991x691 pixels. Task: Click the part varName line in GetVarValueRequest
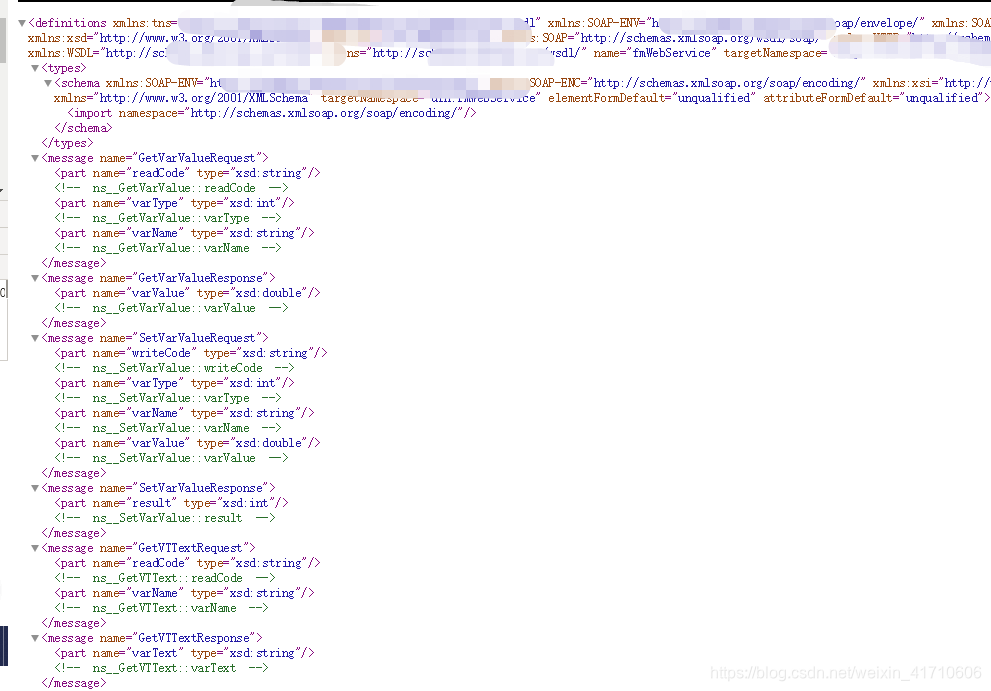pos(185,233)
